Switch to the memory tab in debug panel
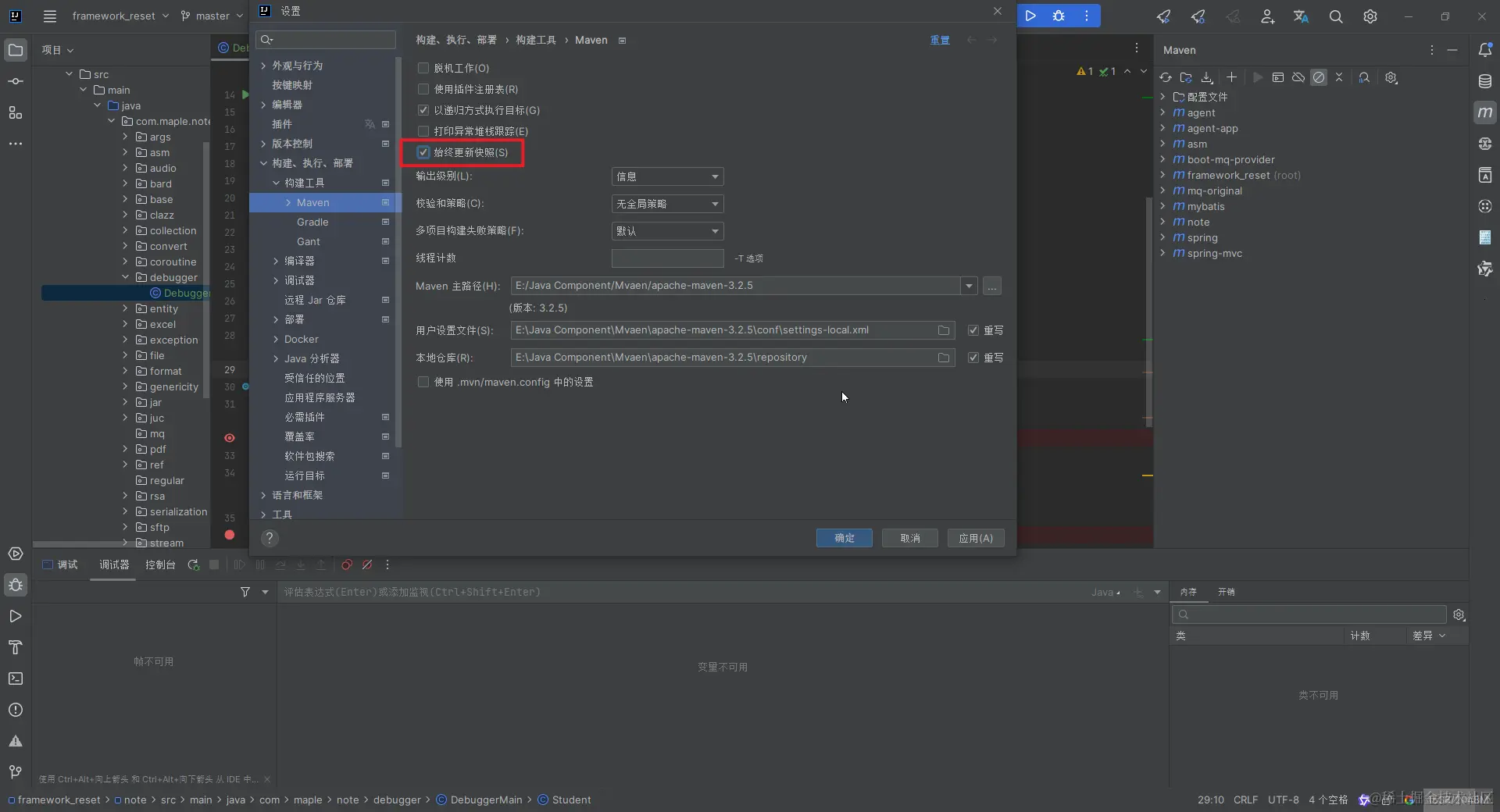Viewport: 1500px width, 812px height. click(x=1188, y=592)
